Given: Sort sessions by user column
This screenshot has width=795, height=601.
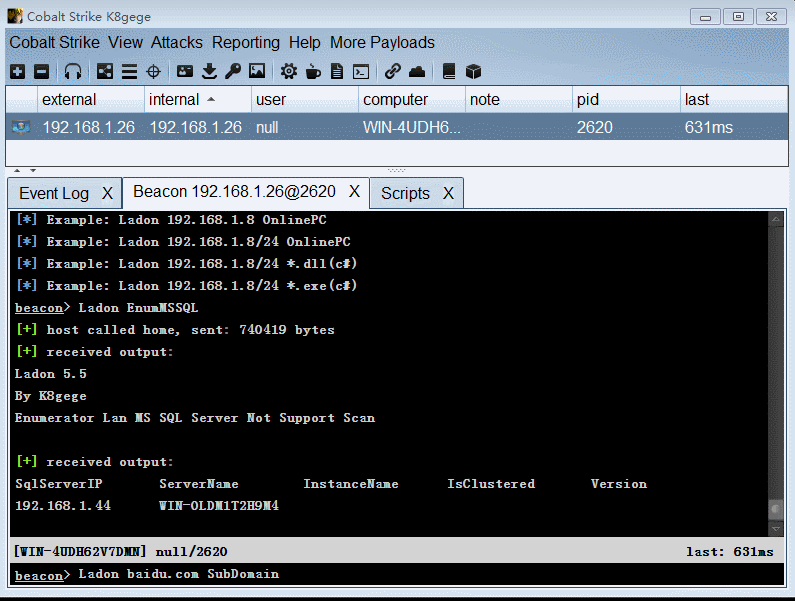Looking at the screenshot, I should pos(305,99).
